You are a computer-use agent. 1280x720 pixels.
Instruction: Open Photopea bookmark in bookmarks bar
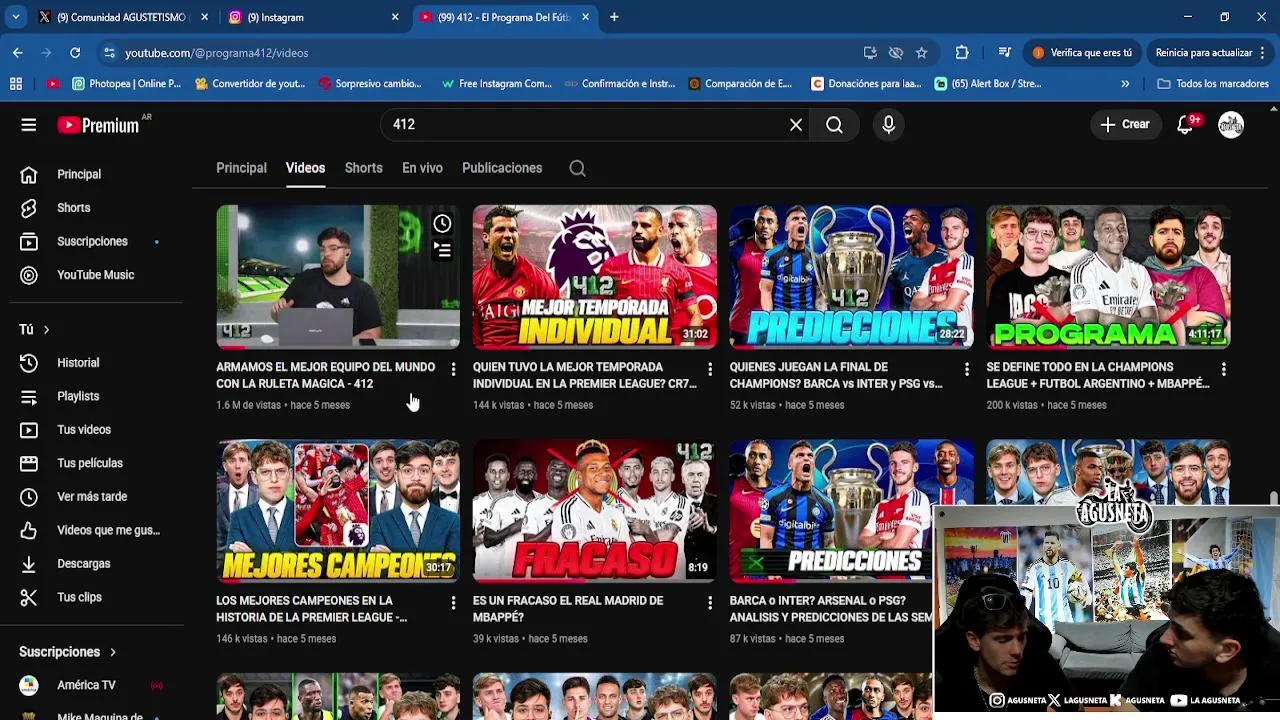pyautogui.click(x=125, y=84)
